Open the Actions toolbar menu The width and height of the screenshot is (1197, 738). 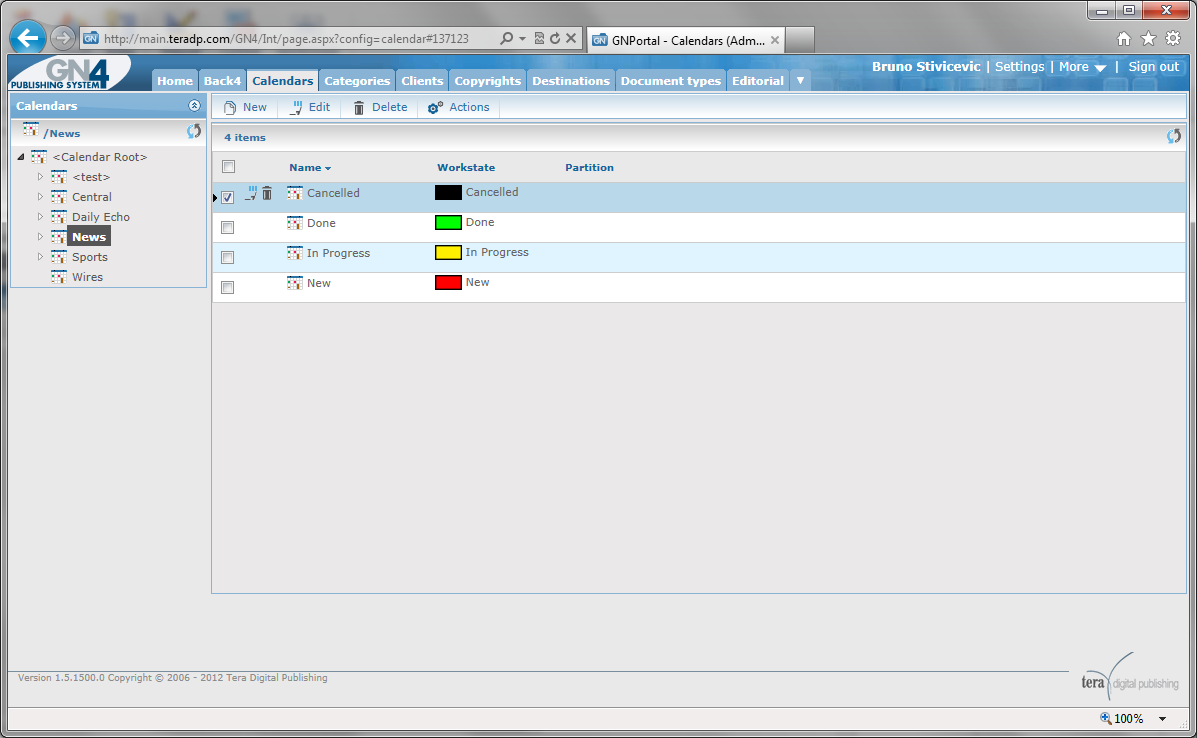click(x=459, y=108)
